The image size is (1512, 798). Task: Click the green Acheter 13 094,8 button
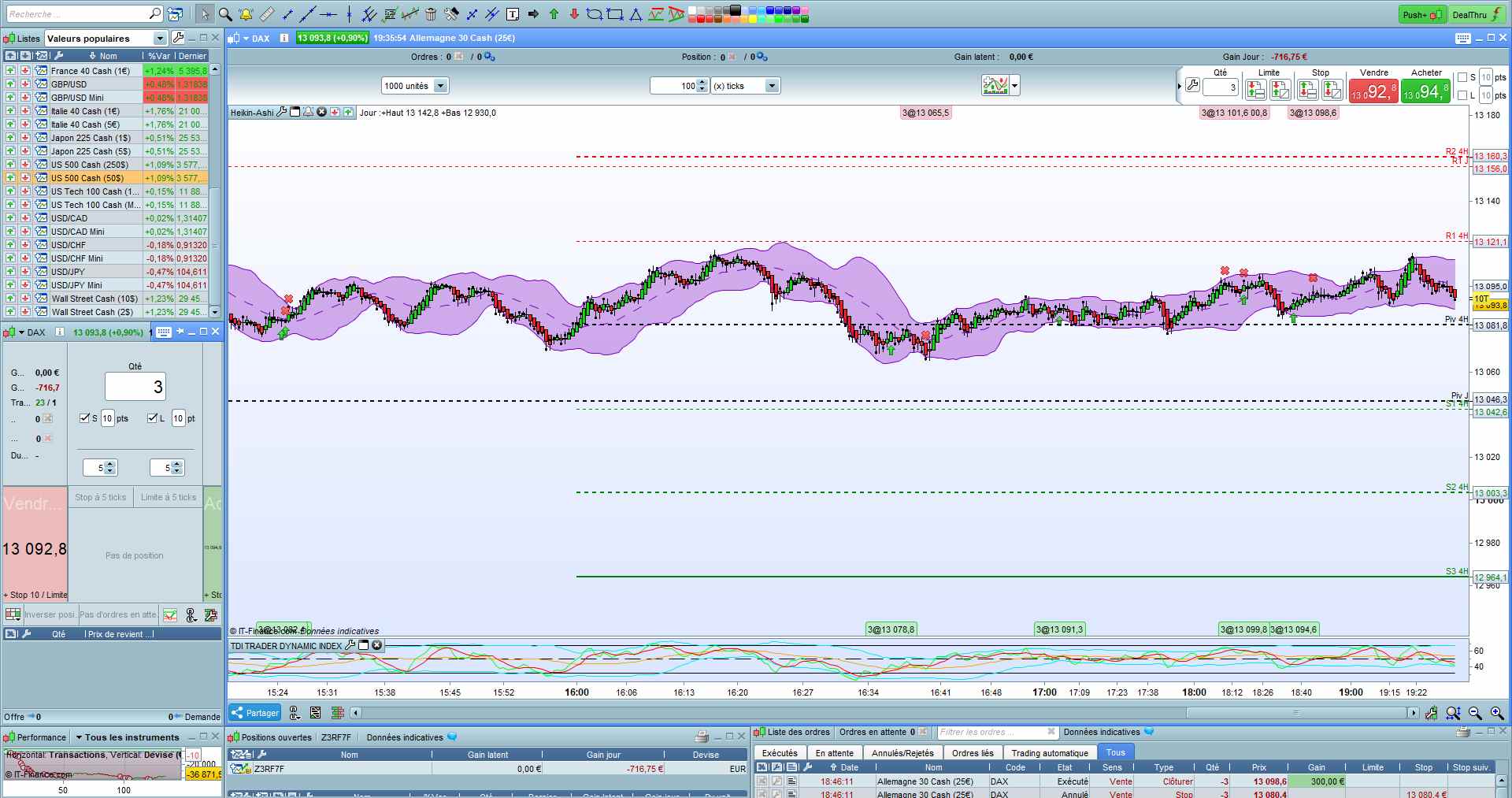click(x=1425, y=91)
